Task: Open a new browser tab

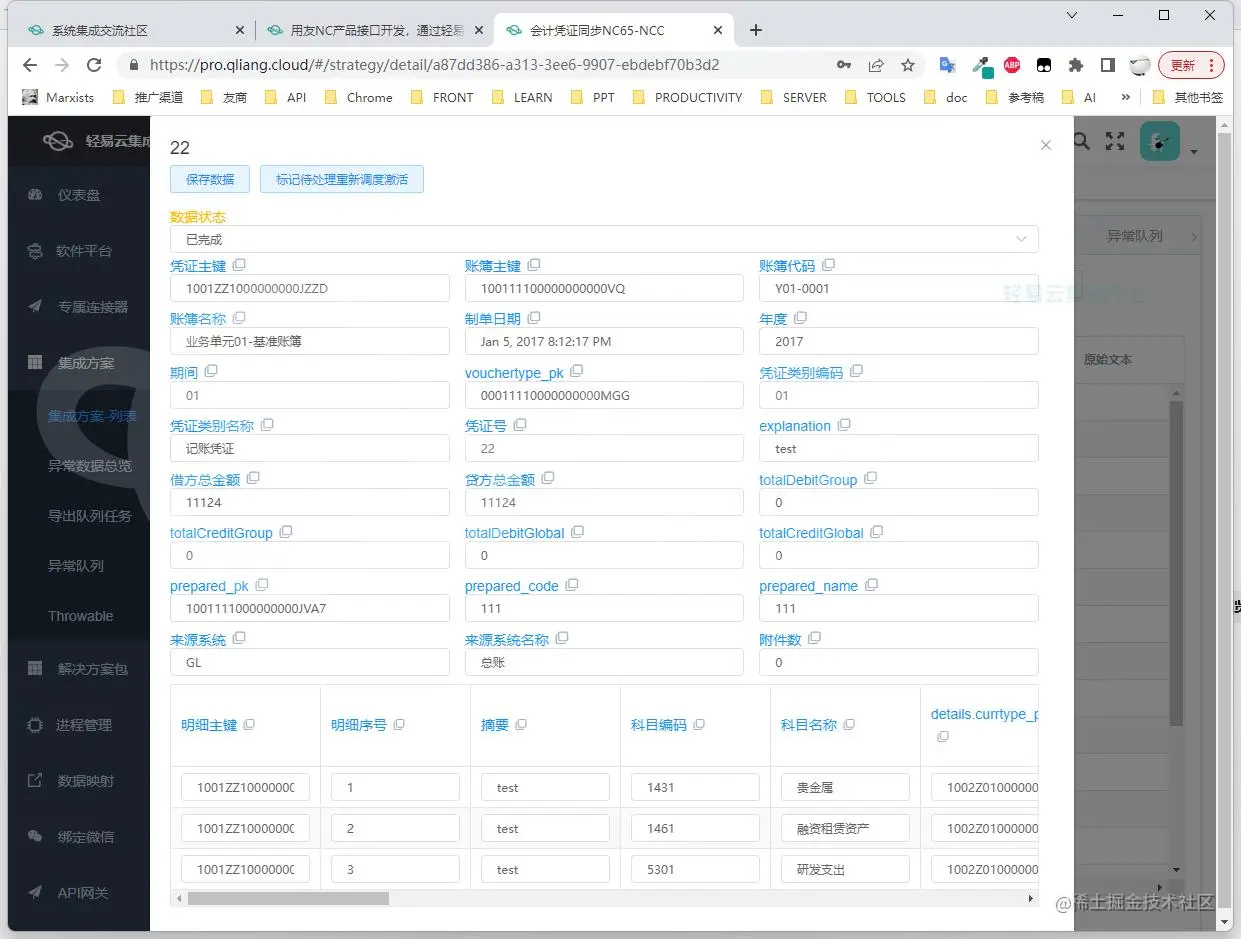Action: pyautogui.click(x=756, y=30)
